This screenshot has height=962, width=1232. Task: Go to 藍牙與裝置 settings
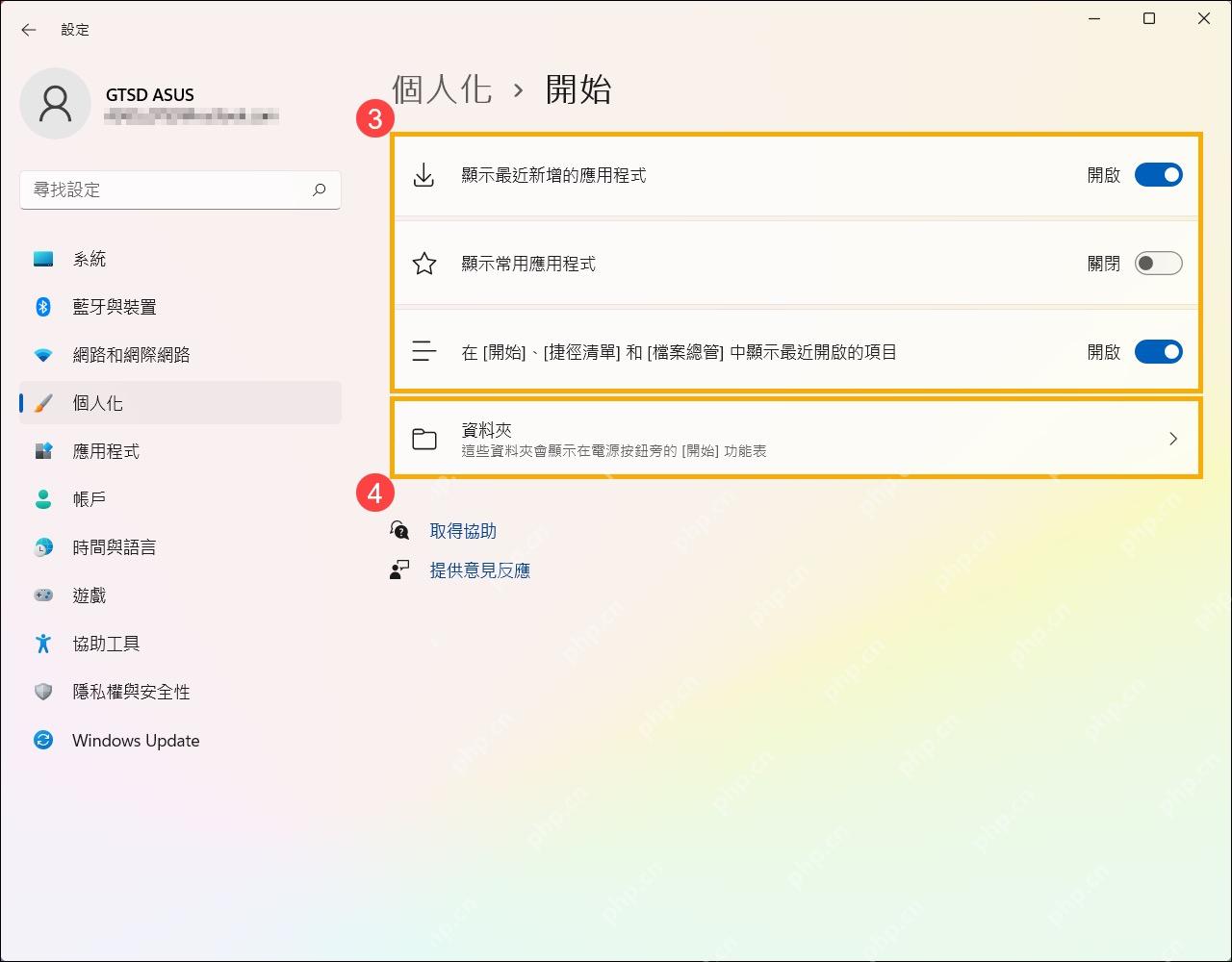pyautogui.click(x=180, y=307)
